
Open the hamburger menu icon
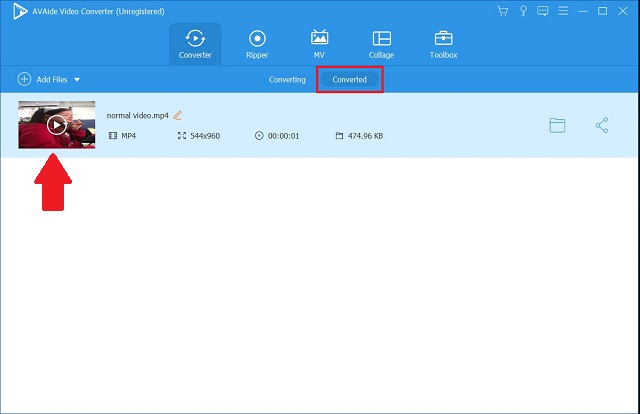point(563,11)
